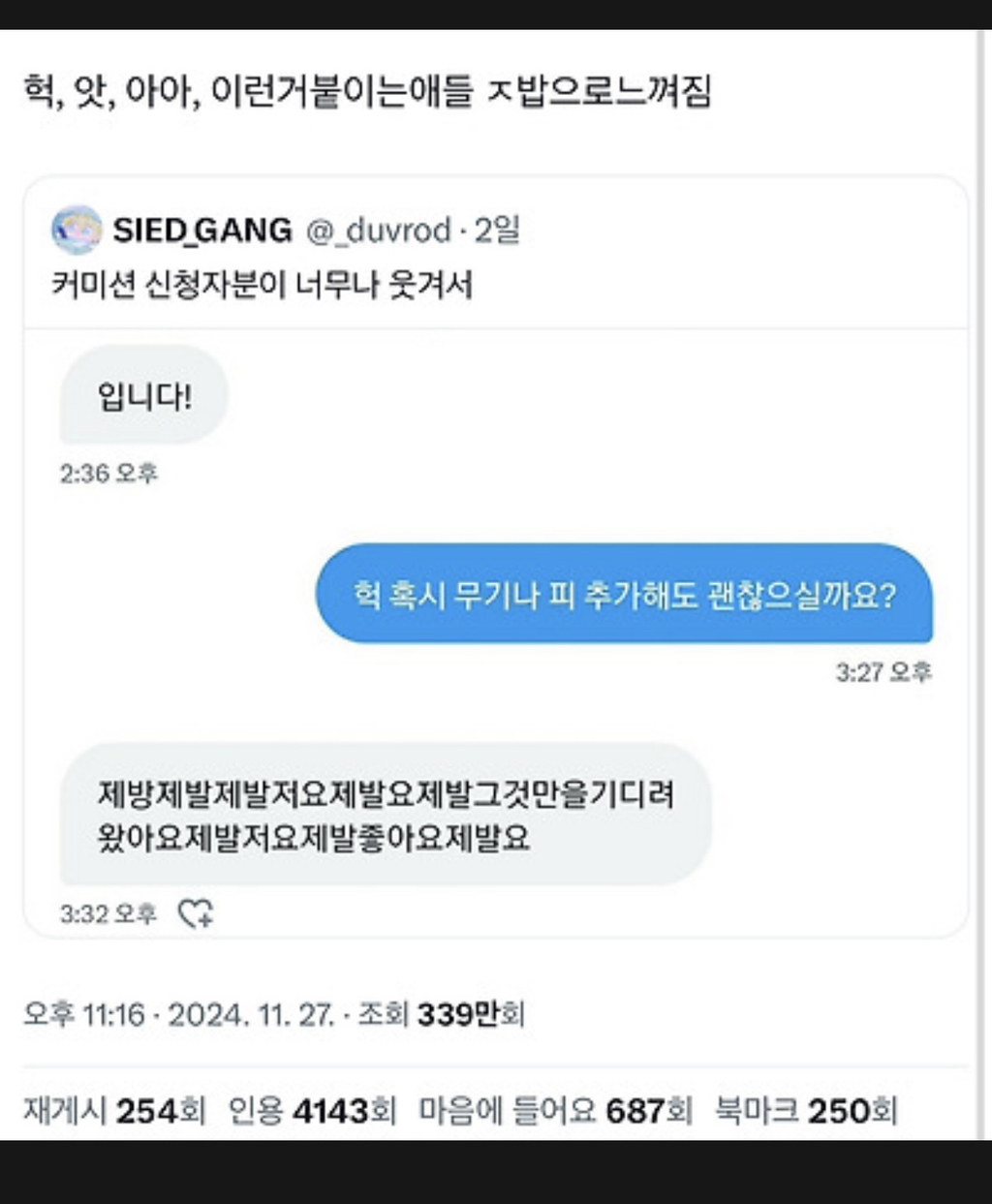Click the SIED_GANG profile avatar
This screenshot has height=1204, width=992.
coord(77,231)
